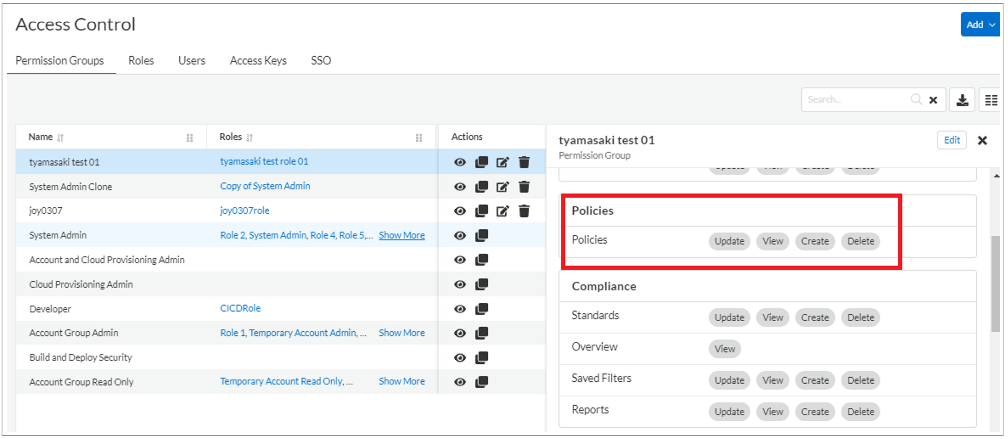Clear the search field X icon
The image size is (1008, 439).
coord(933,100)
